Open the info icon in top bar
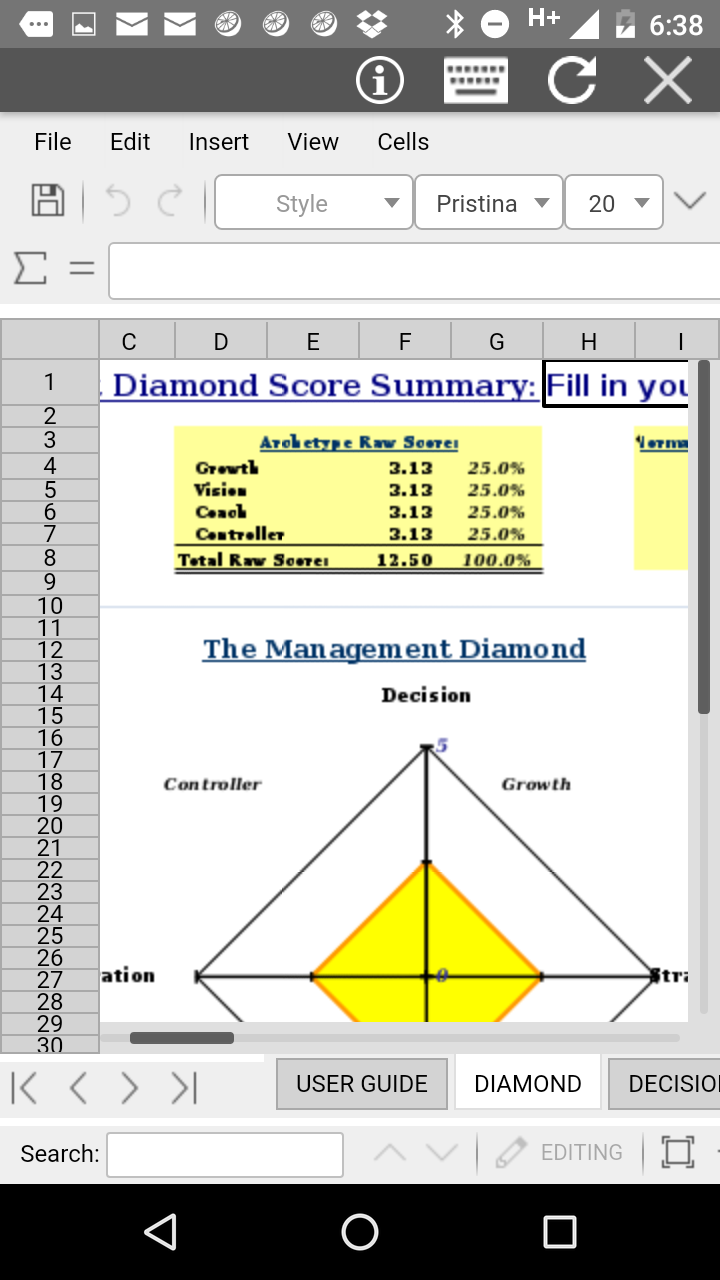Screen dimensions: 720x1280 (380, 81)
